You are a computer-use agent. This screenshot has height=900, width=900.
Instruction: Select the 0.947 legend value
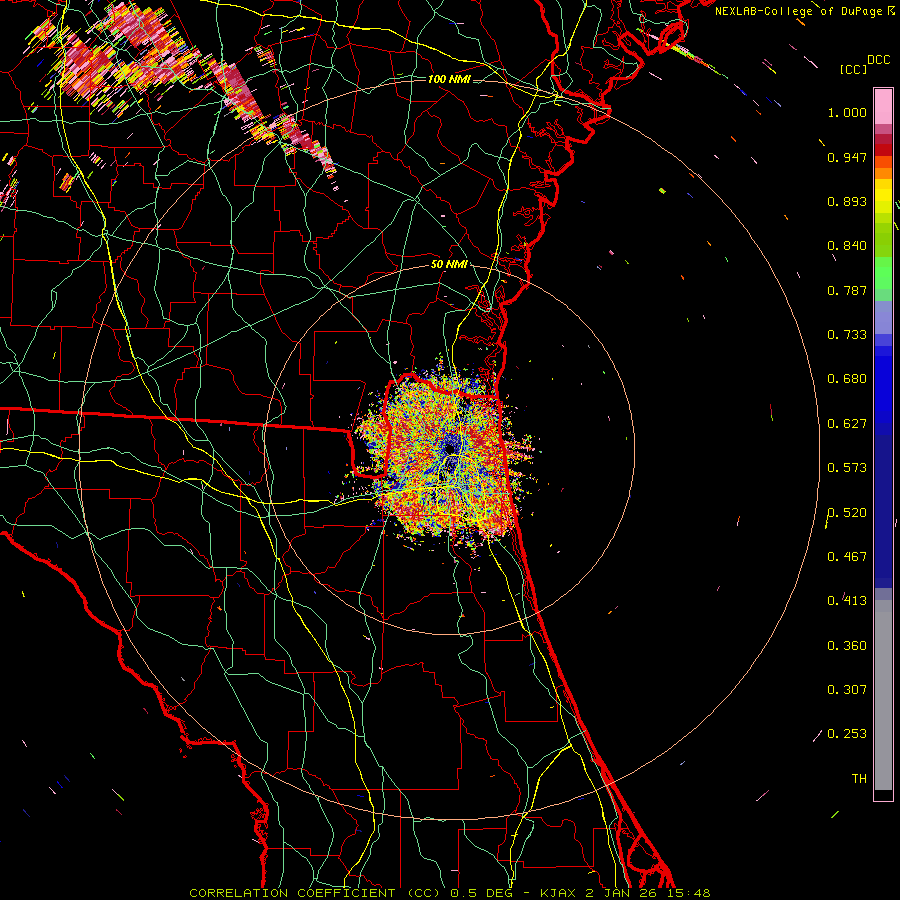point(847,157)
